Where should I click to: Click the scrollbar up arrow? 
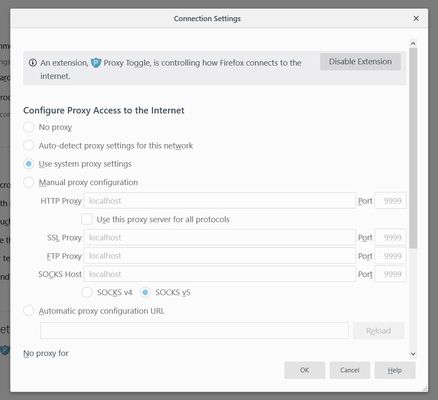point(413,43)
